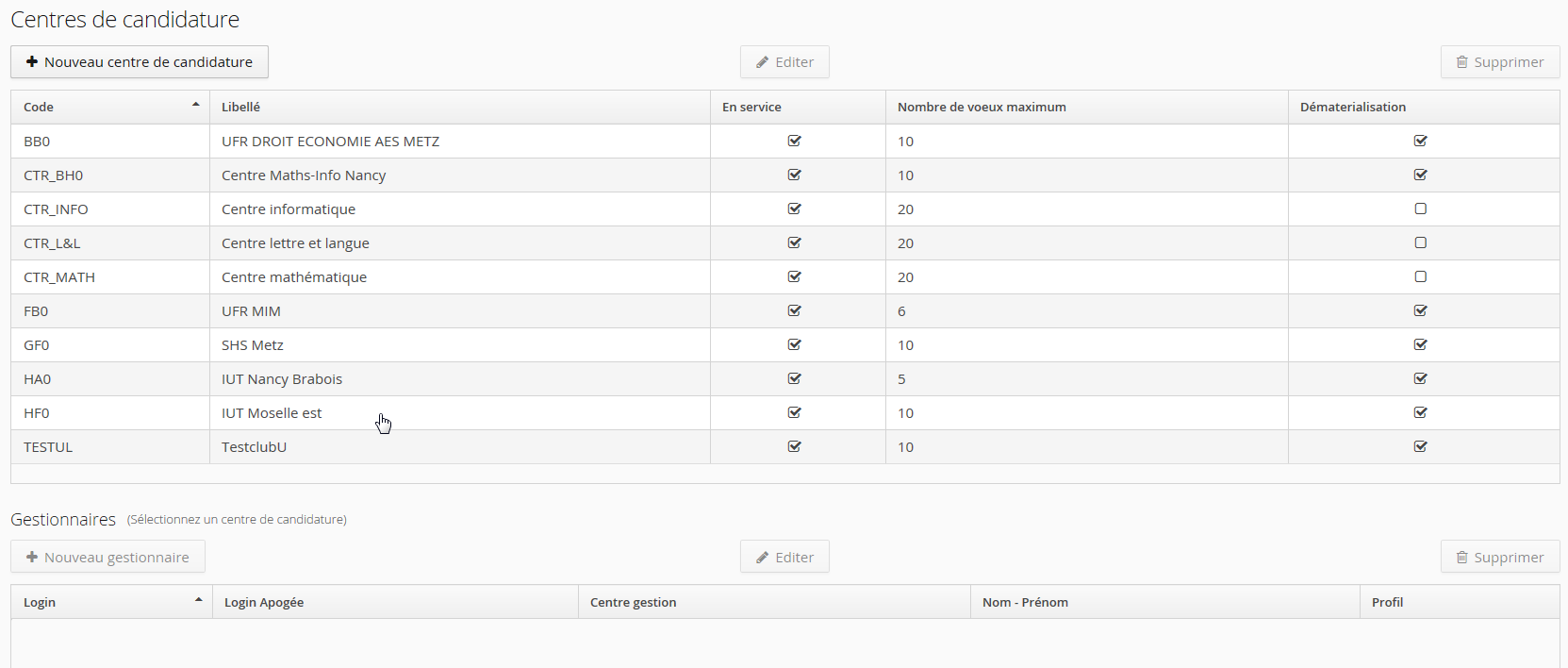Click the Centre gestion column header

pyautogui.click(x=633, y=603)
